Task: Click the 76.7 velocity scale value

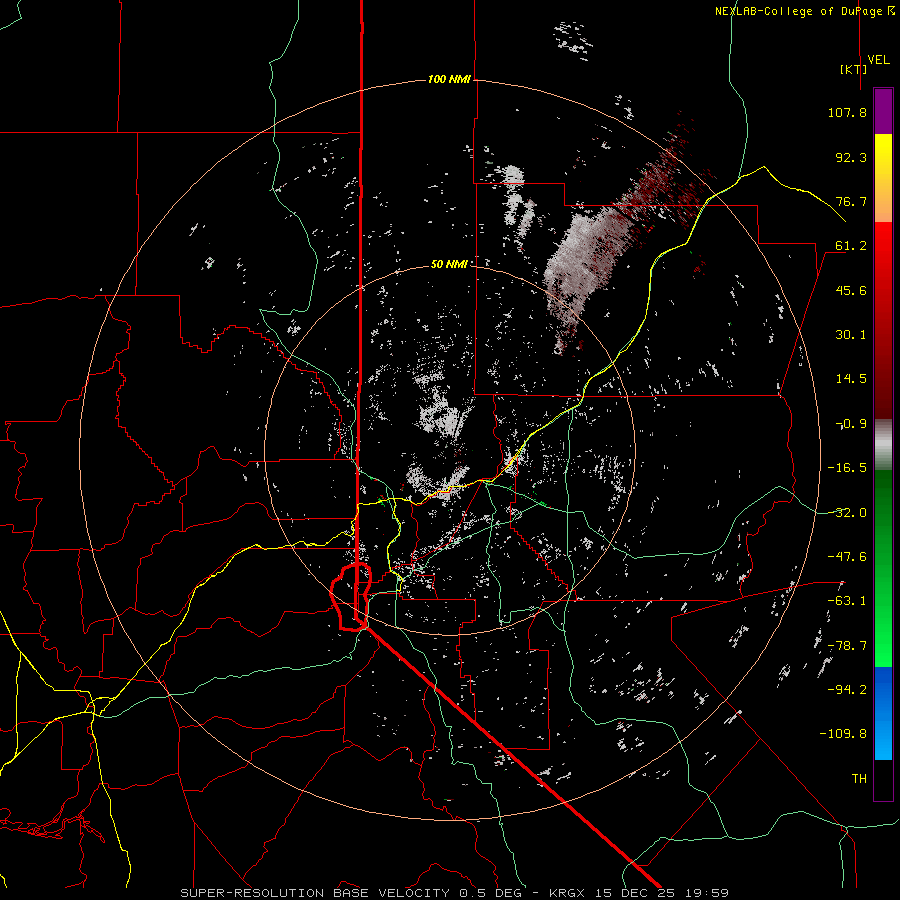Action: 851,201
